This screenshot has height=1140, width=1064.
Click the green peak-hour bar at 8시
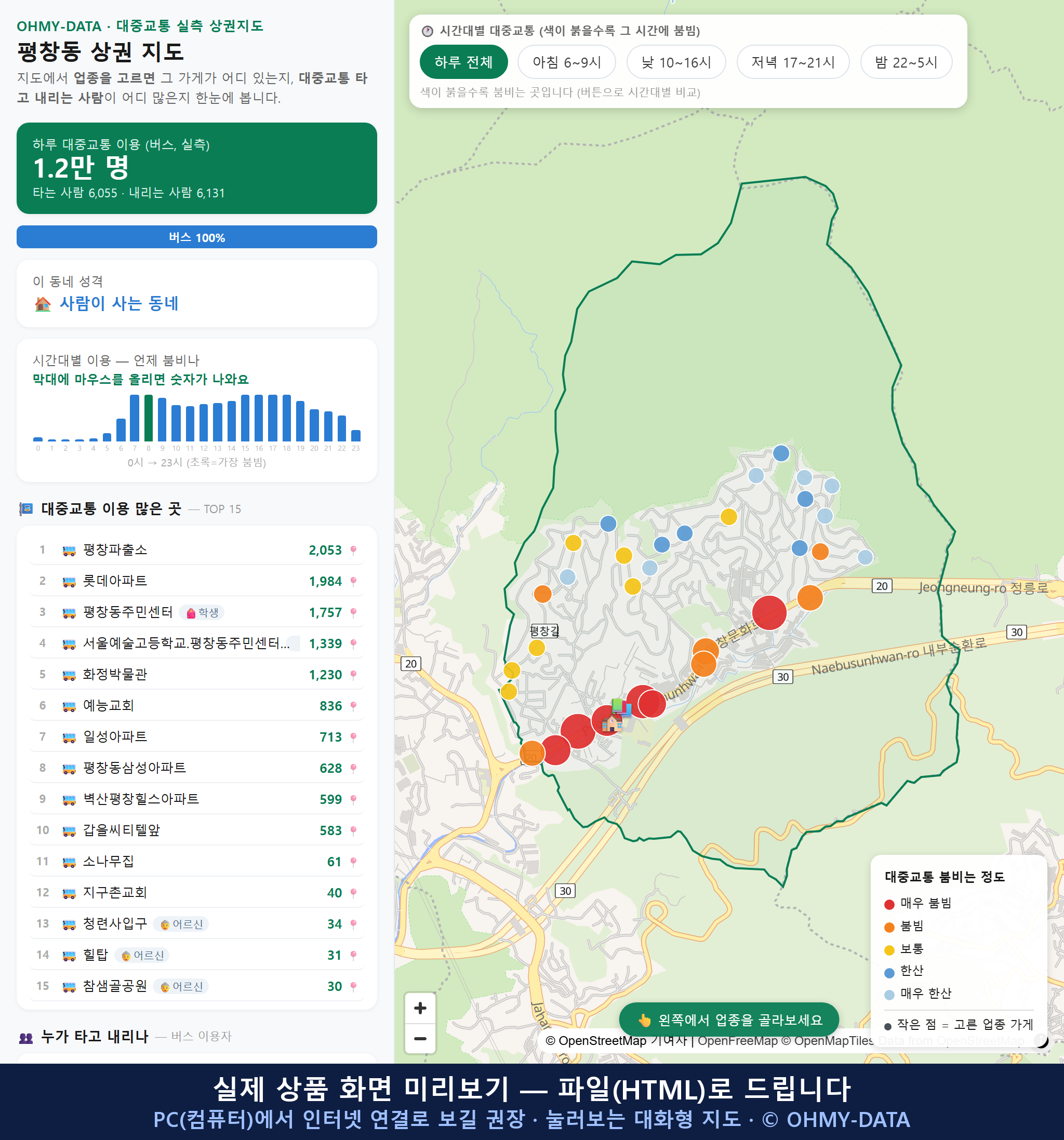[149, 418]
